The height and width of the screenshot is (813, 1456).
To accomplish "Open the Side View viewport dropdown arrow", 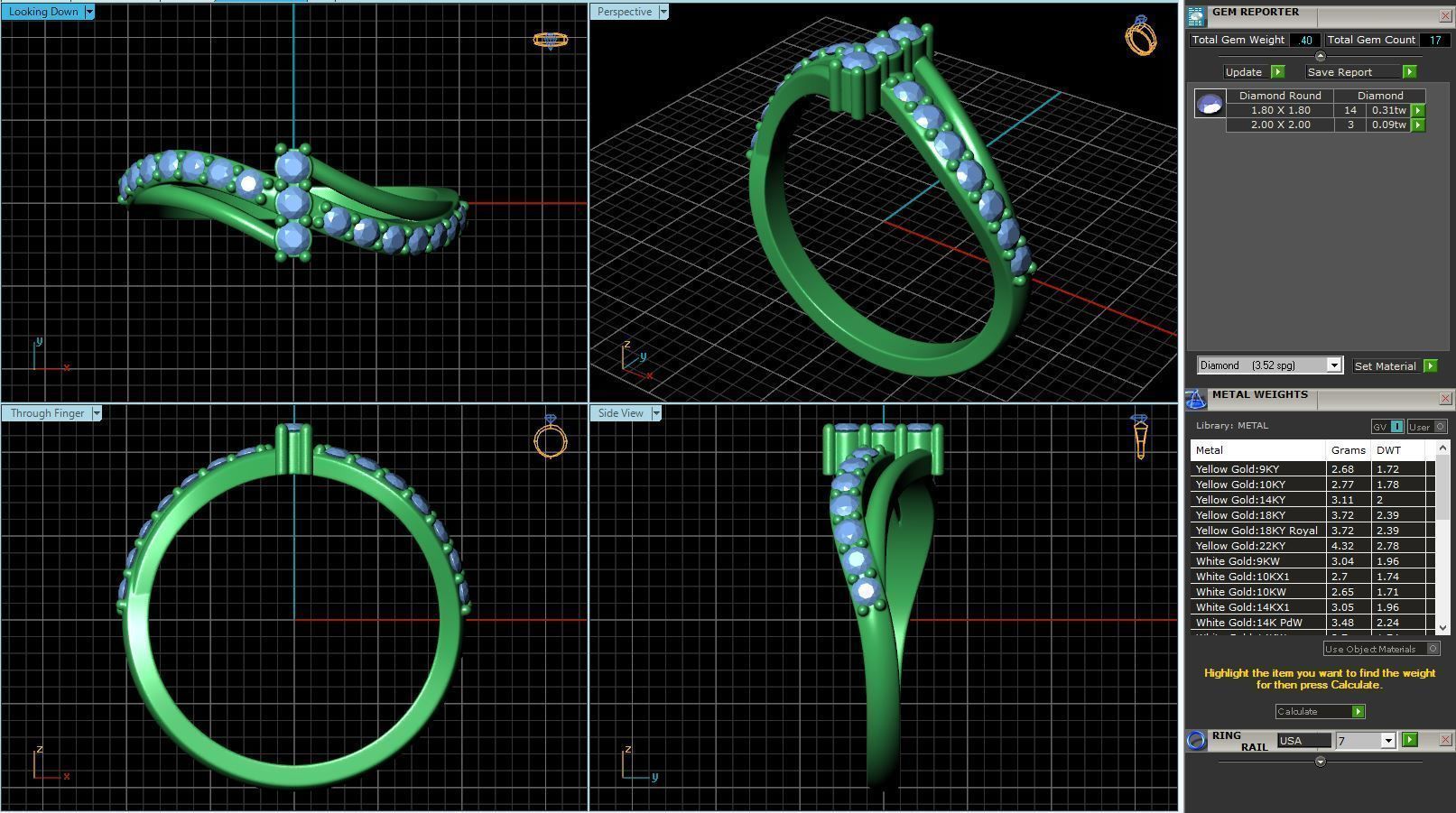I will click(656, 413).
